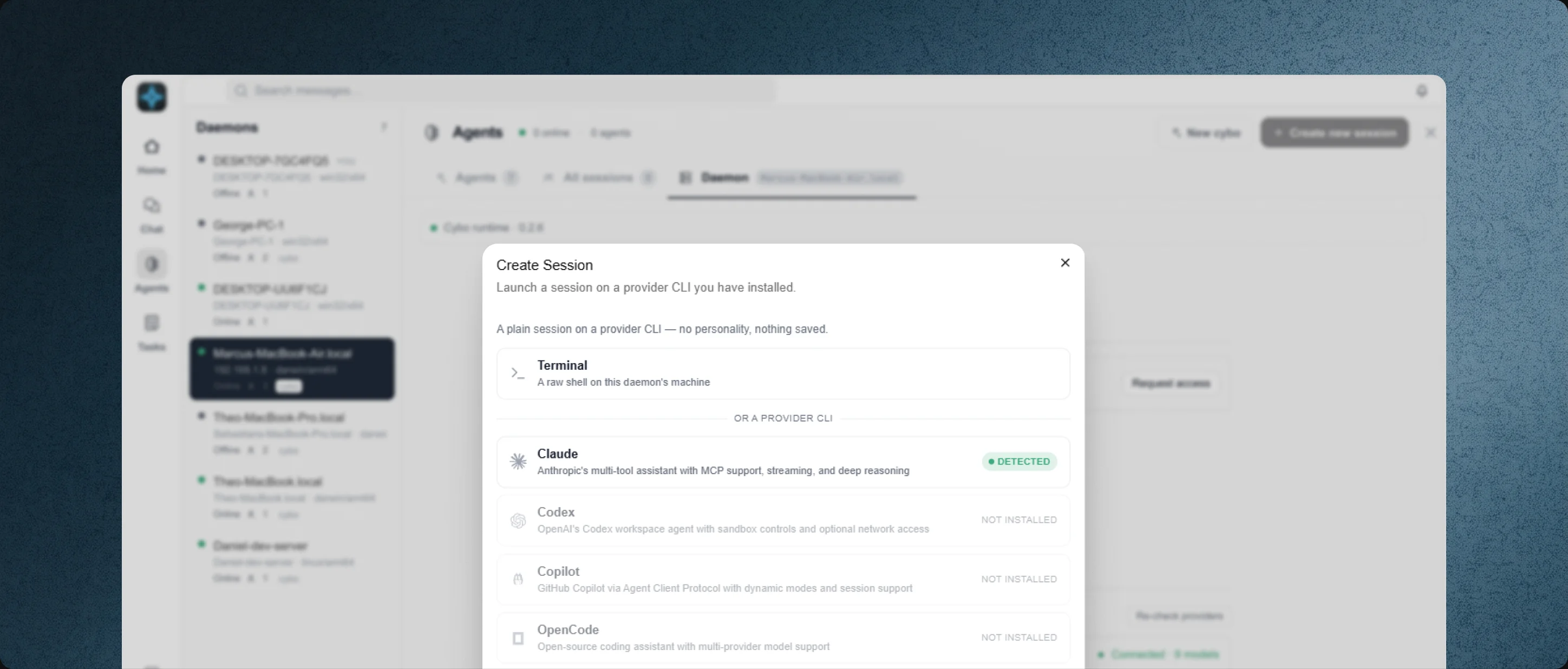This screenshot has height=669, width=1568.
Task: Click NOT INSTALLED label on Copilot row
Action: [x=1019, y=579]
